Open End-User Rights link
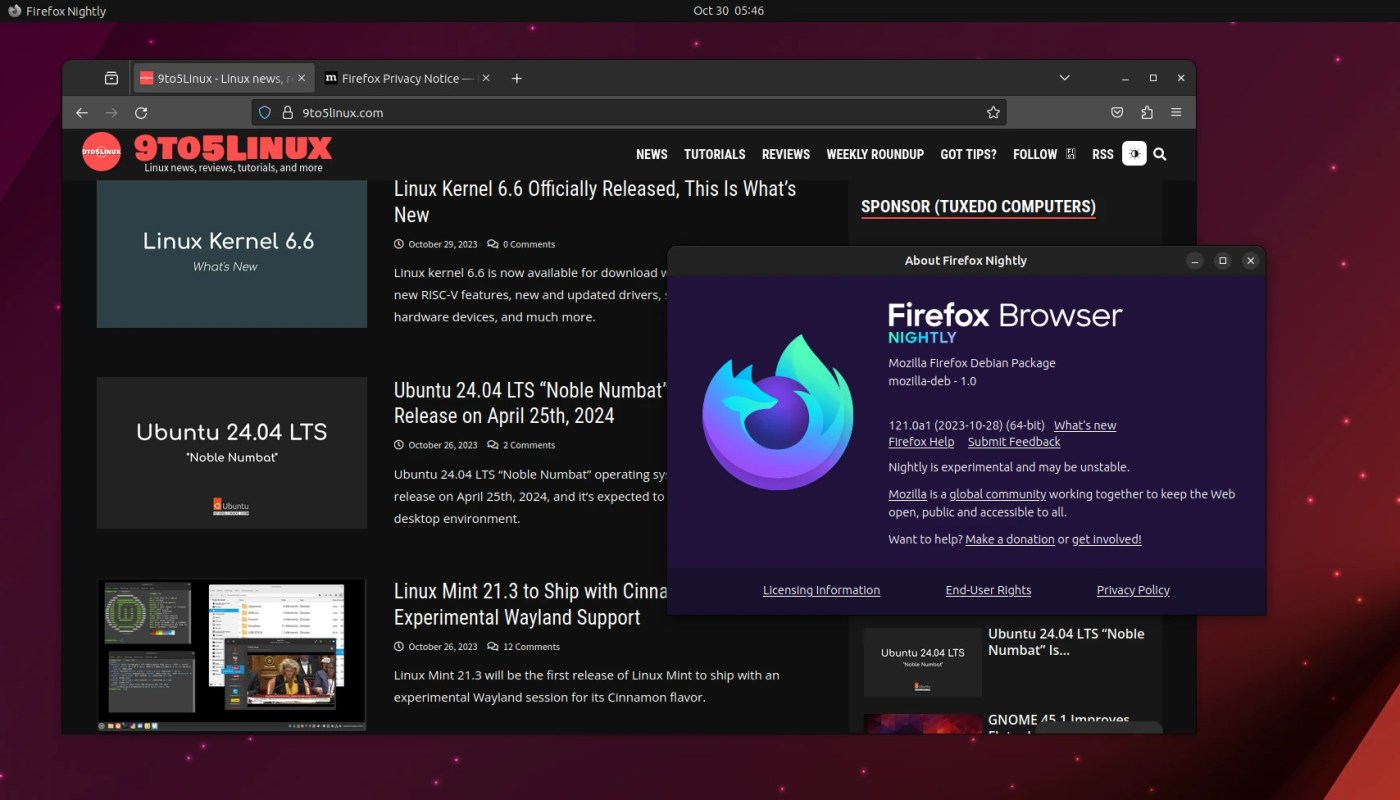The image size is (1400, 800). (988, 590)
